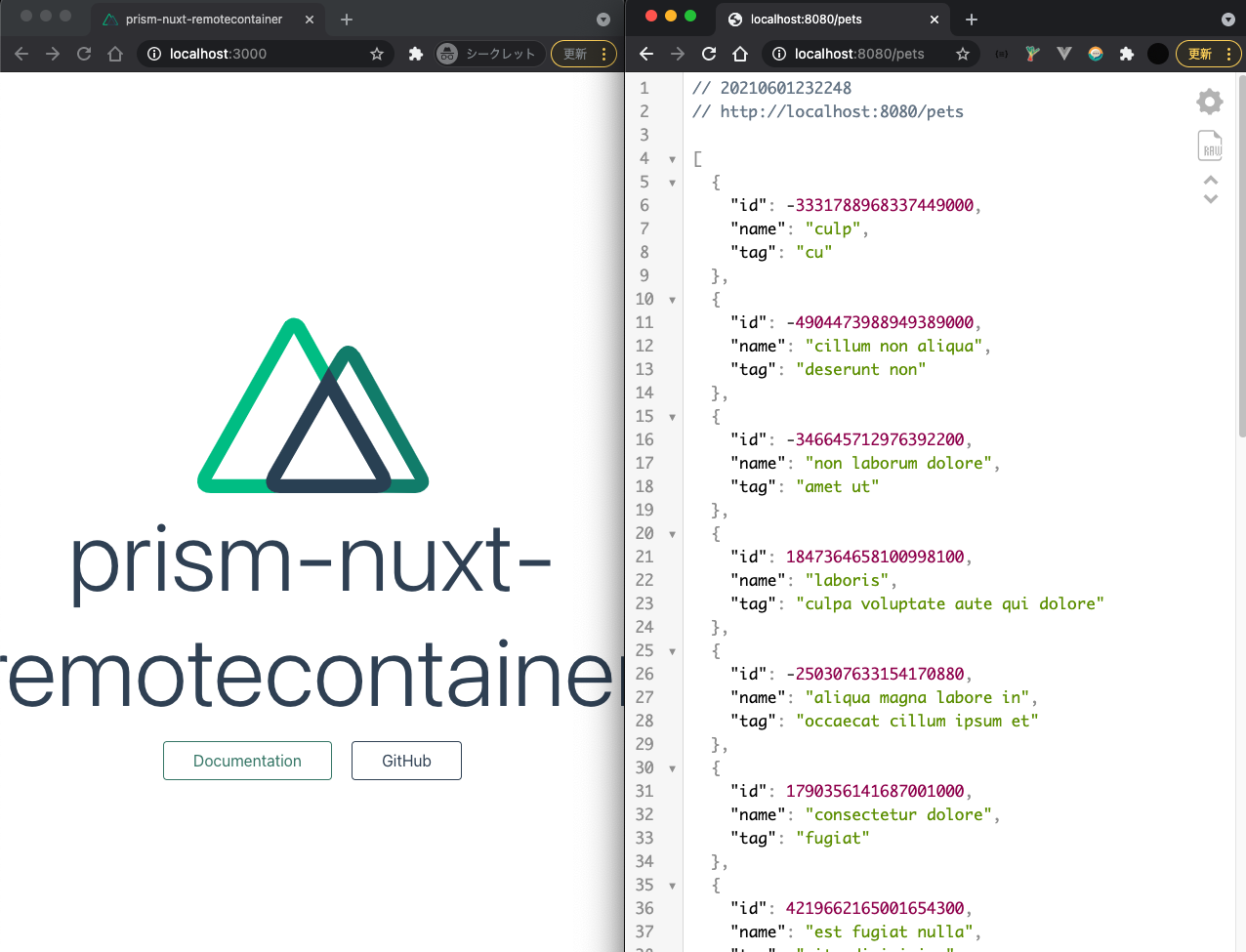The image size is (1246, 952).
Task: Click forward arrow in localhost:8080 window
Action: [x=678, y=54]
